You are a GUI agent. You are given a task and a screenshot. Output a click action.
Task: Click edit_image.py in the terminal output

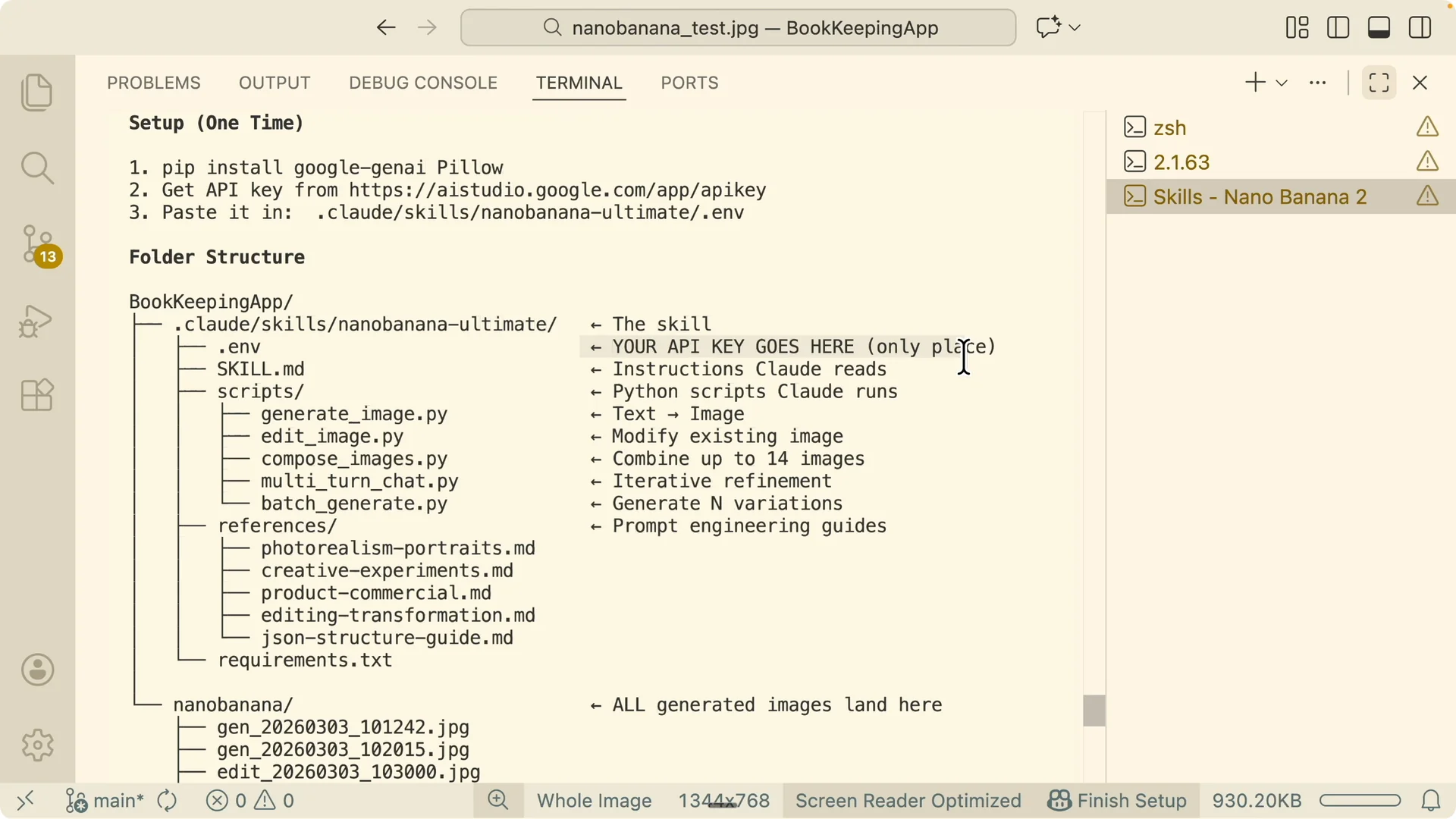pos(332,437)
